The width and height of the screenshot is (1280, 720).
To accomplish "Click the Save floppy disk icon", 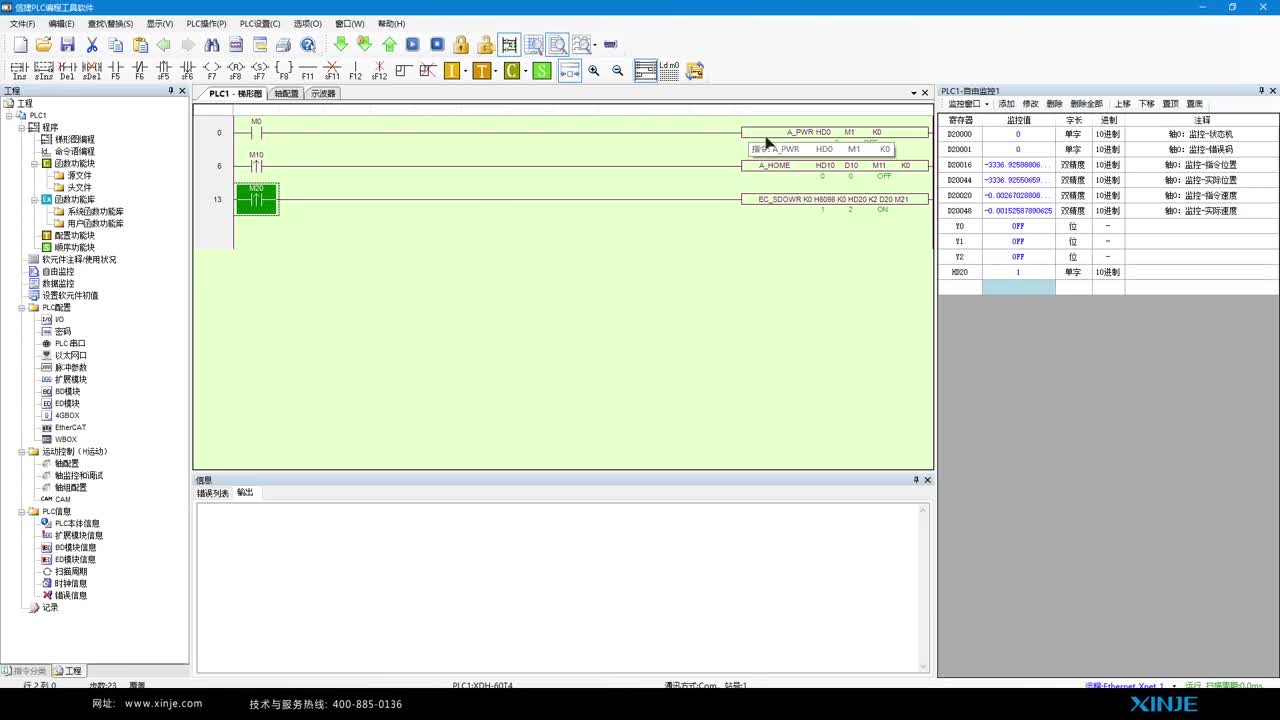I will pos(67,45).
